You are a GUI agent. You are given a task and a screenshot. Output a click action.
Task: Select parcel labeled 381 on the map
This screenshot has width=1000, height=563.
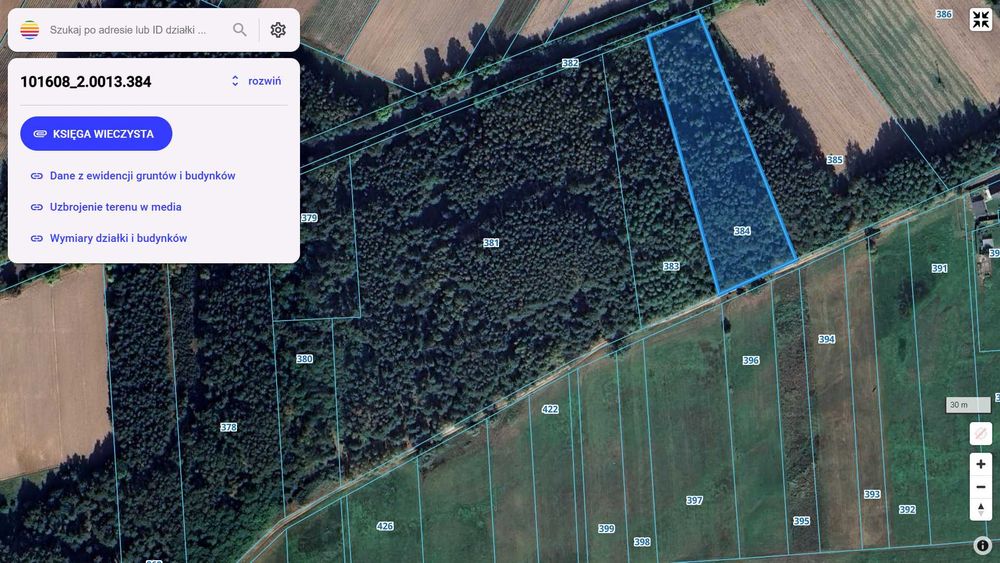pyautogui.click(x=491, y=243)
